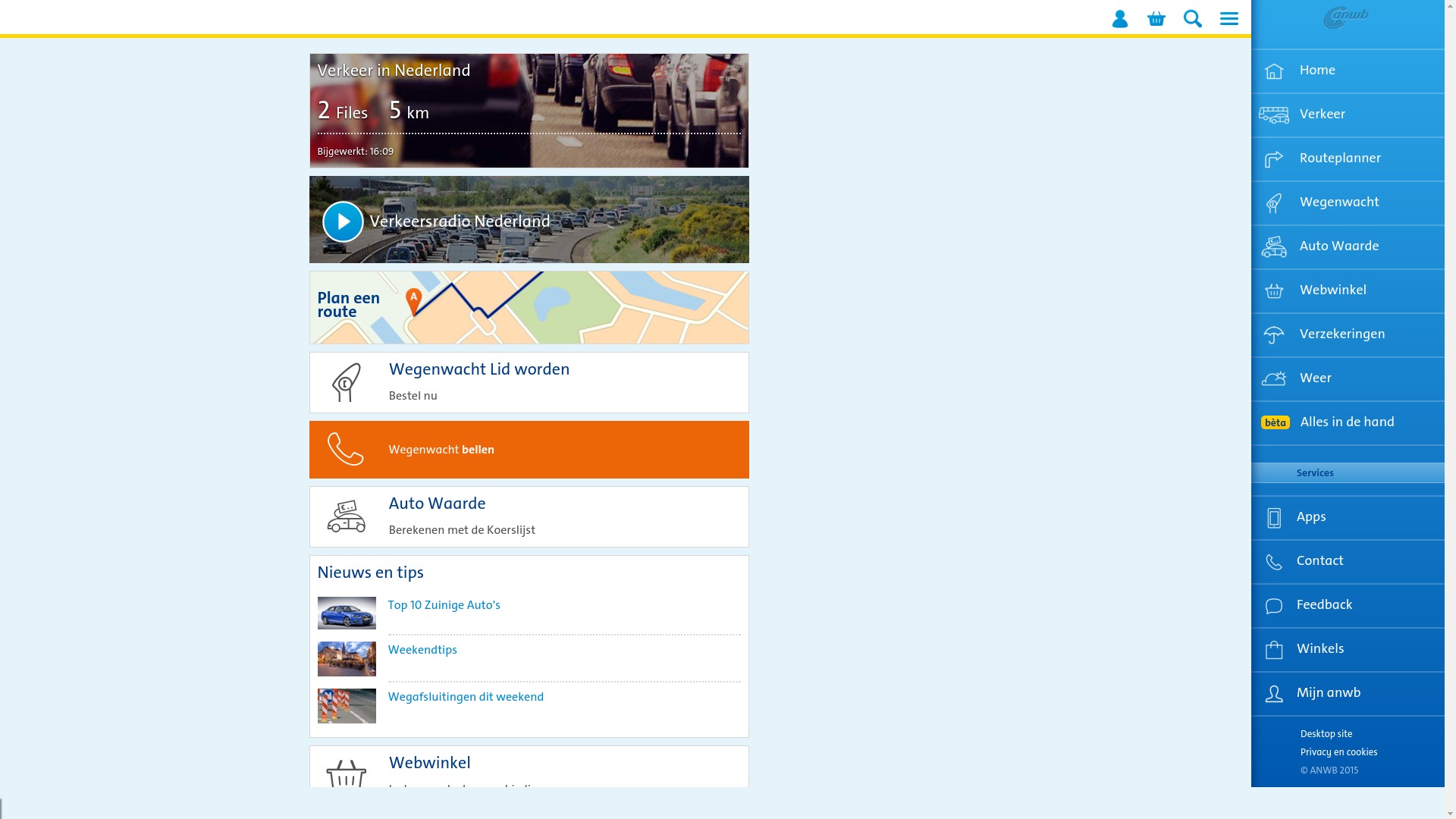Click Bestel nu text
Viewport: 1456px width, 819px height.
413,396
